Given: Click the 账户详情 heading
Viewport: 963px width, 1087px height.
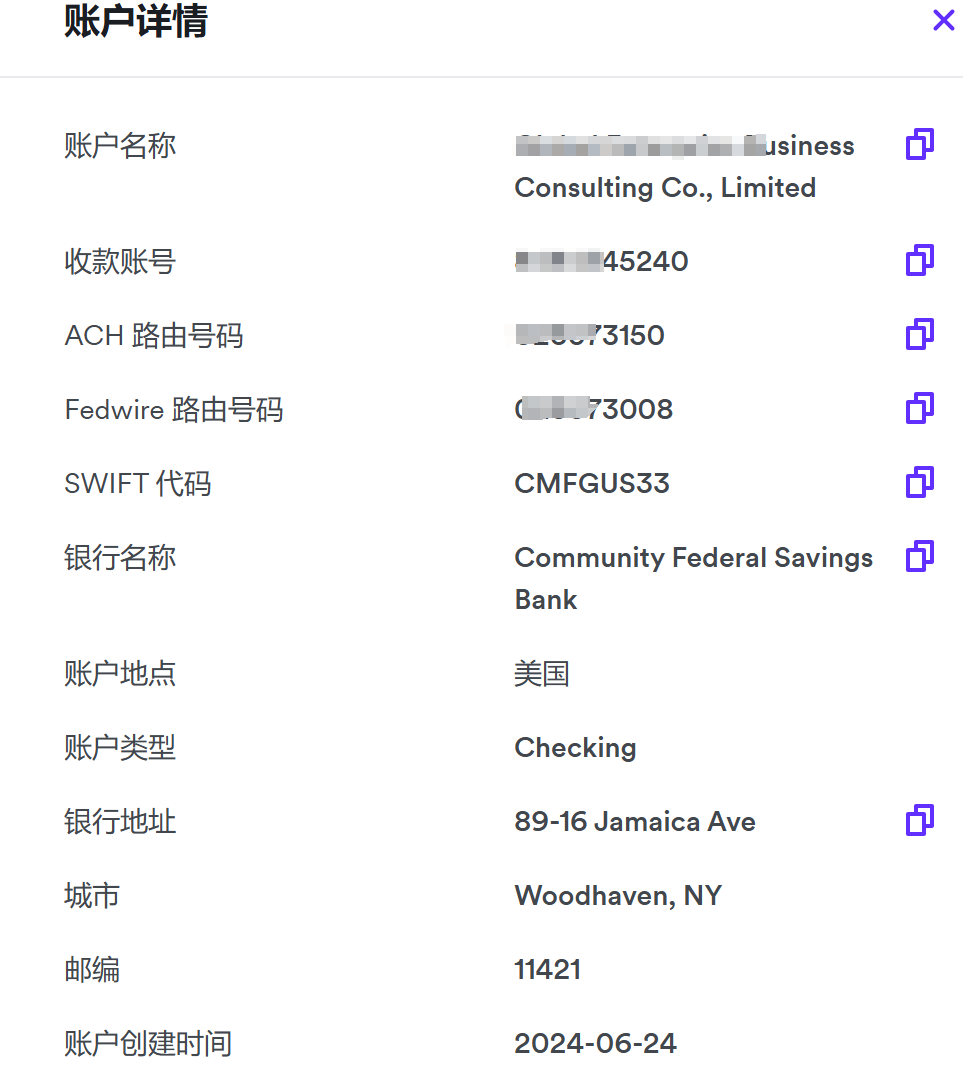Looking at the screenshot, I should (x=135, y=22).
